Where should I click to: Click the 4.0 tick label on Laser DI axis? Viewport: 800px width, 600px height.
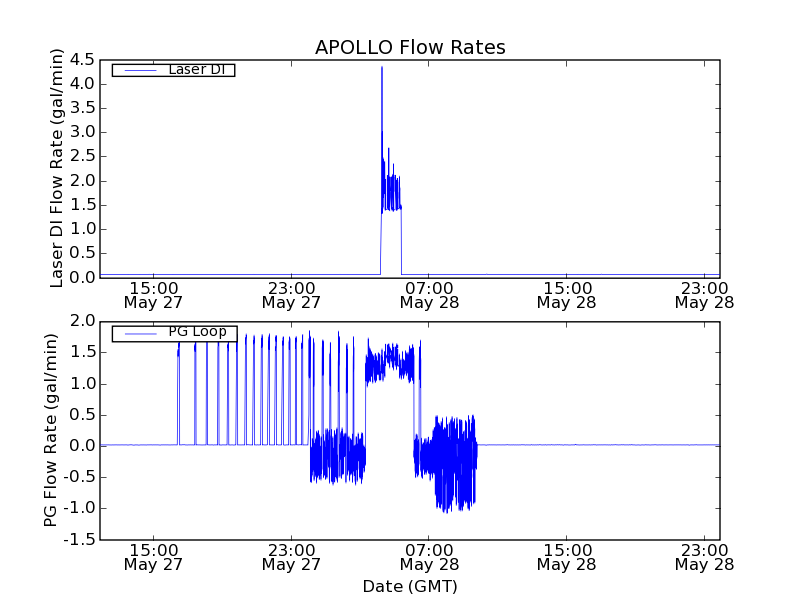click(83, 84)
